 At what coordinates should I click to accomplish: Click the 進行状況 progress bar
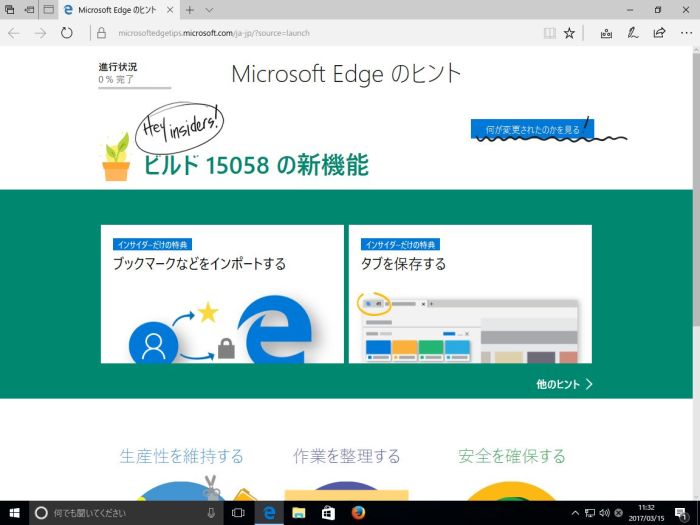tap(134, 87)
